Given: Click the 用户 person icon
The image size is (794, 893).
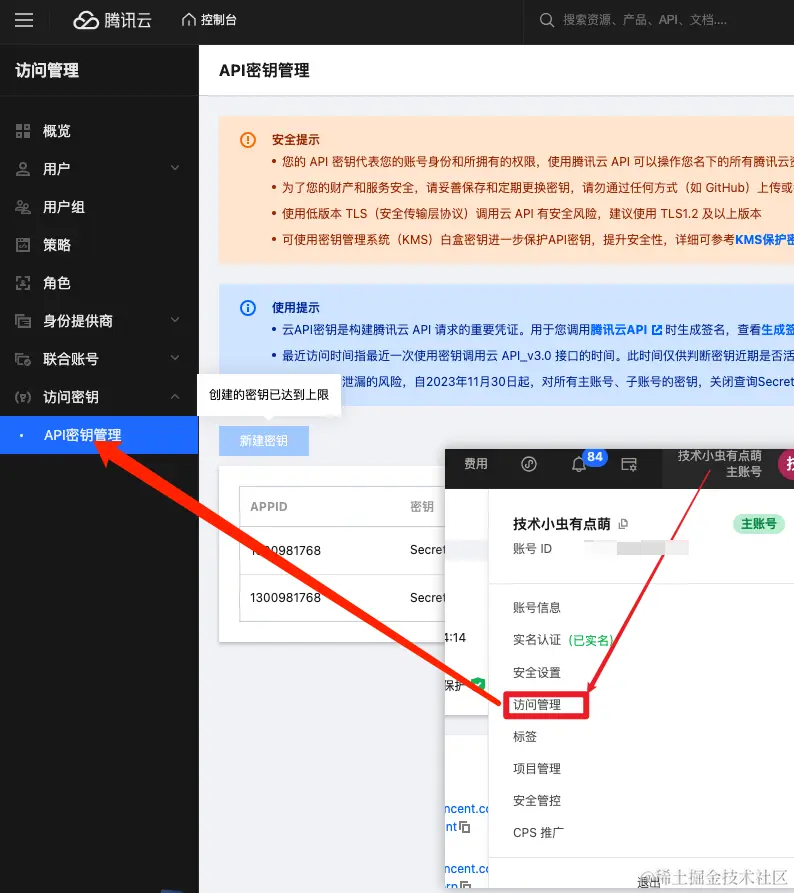Looking at the screenshot, I should tap(23, 169).
